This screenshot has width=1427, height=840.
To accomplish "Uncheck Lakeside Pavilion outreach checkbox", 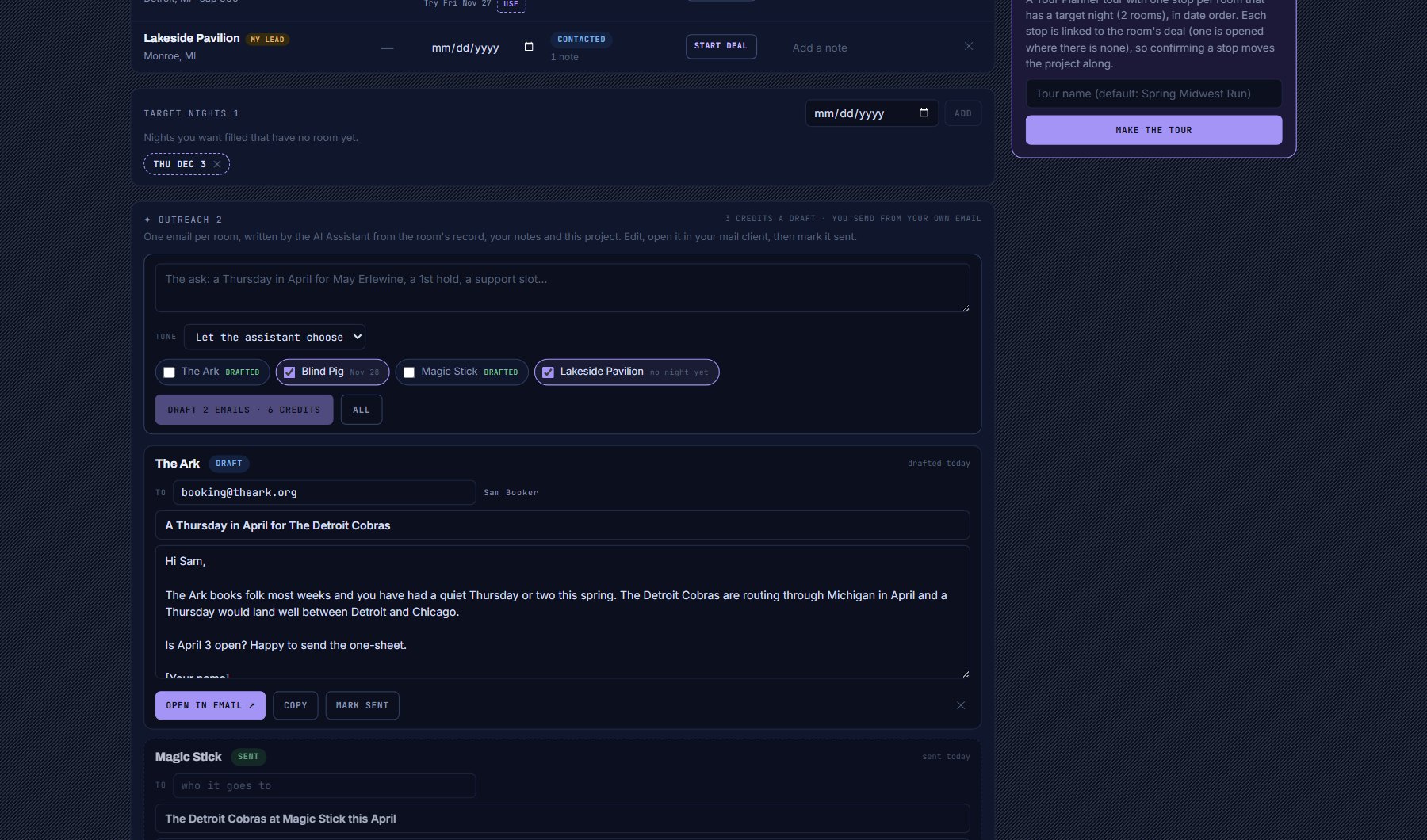I will pos(548,372).
